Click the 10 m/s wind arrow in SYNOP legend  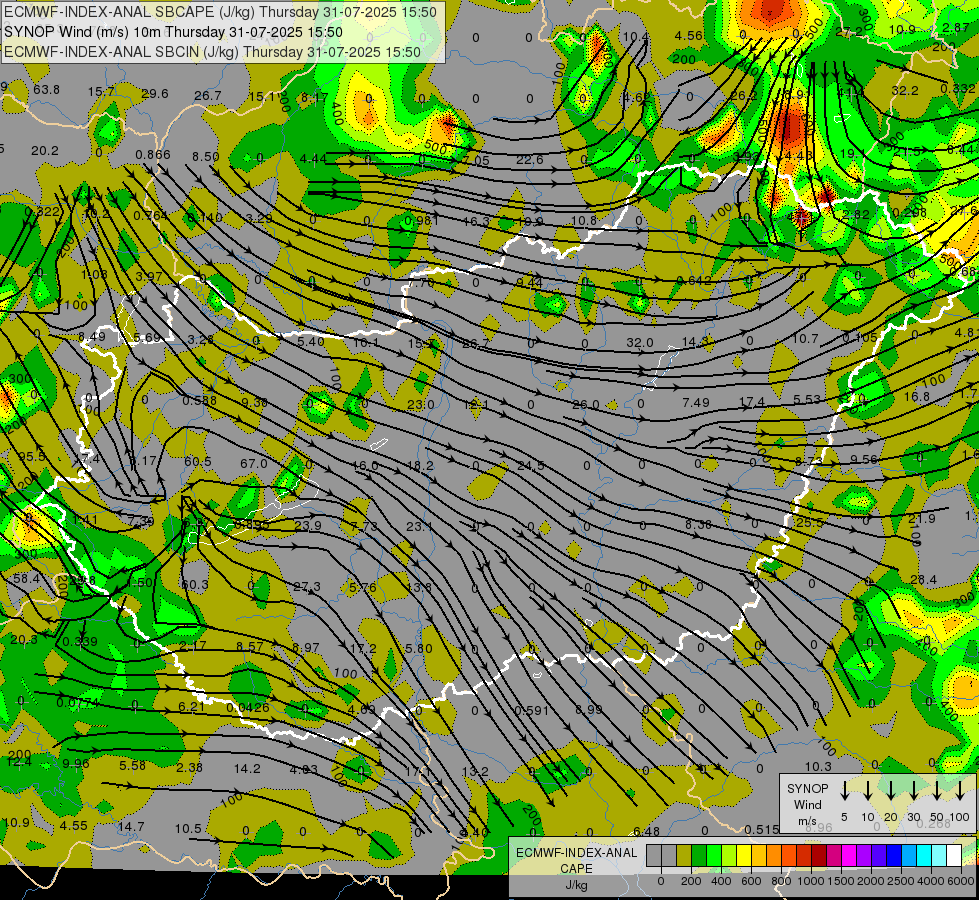point(867,789)
